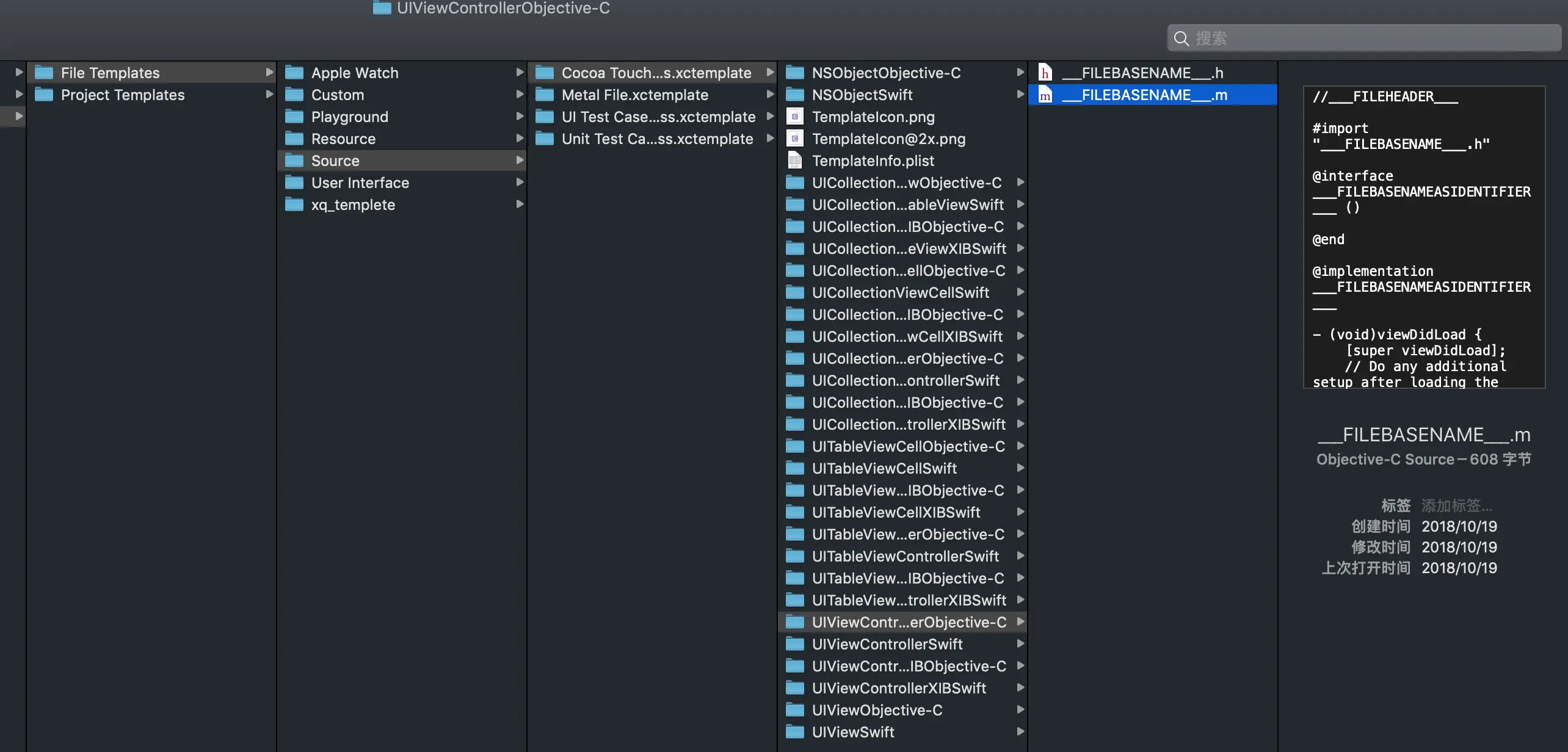Click in the 搜索 search field
This screenshot has height=752, width=1568.
tap(1364, 38)
